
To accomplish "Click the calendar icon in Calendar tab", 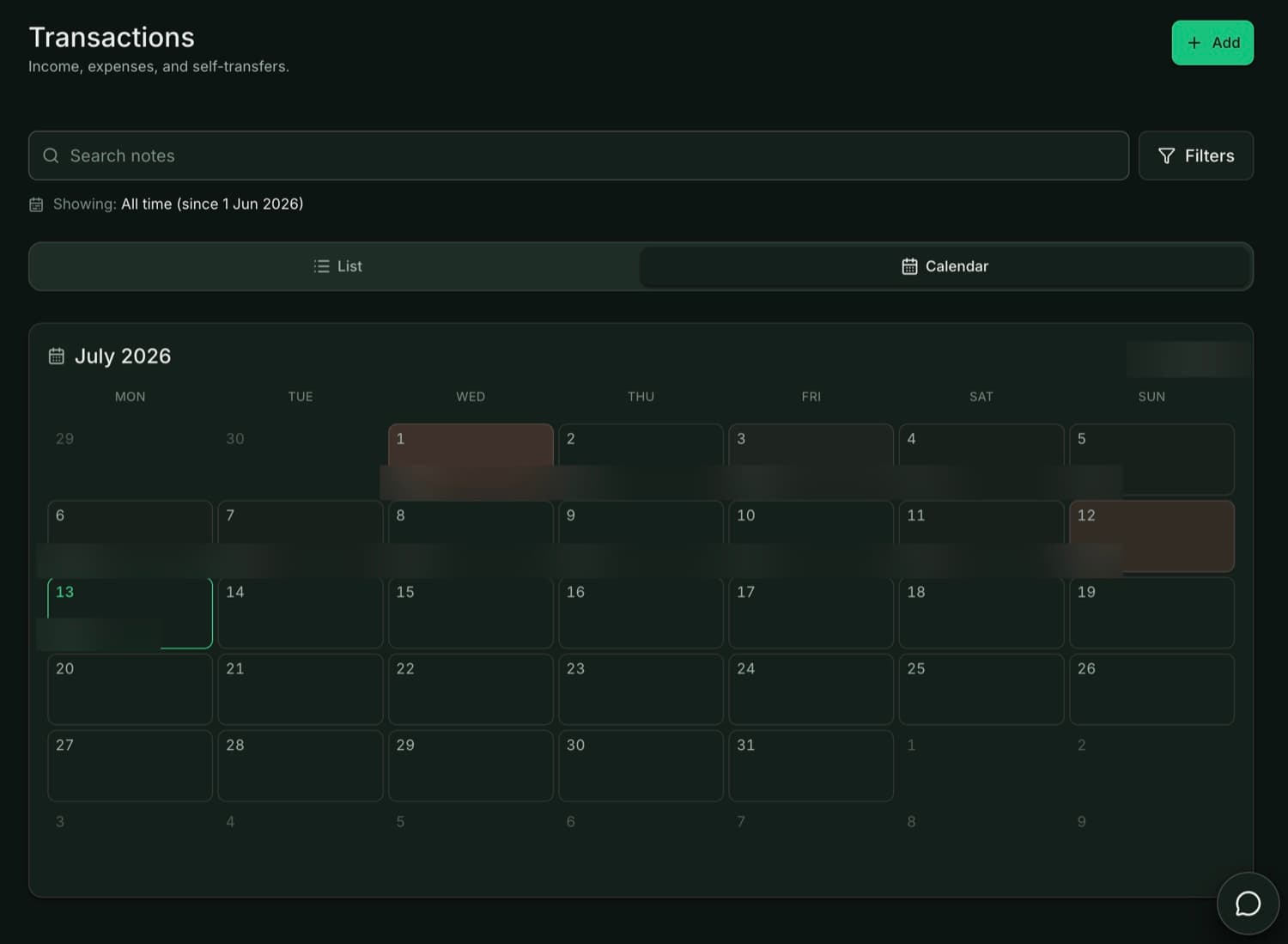I will pos(909,266).
